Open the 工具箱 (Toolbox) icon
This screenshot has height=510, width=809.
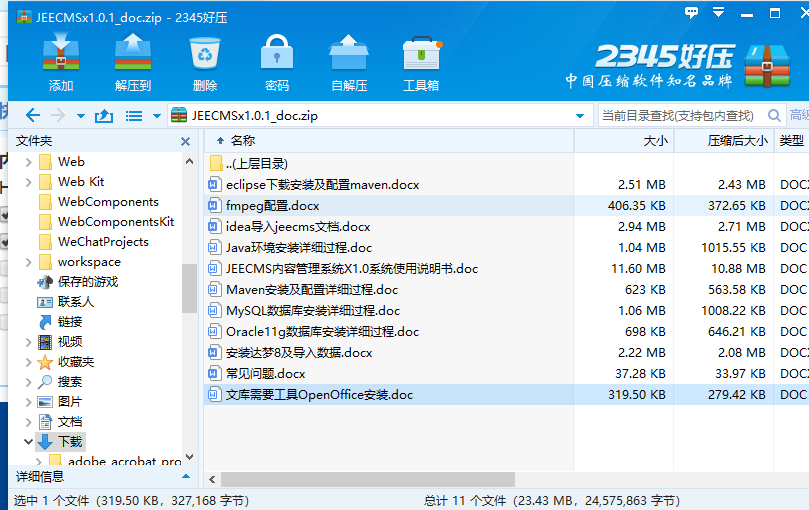coord(422,53)
